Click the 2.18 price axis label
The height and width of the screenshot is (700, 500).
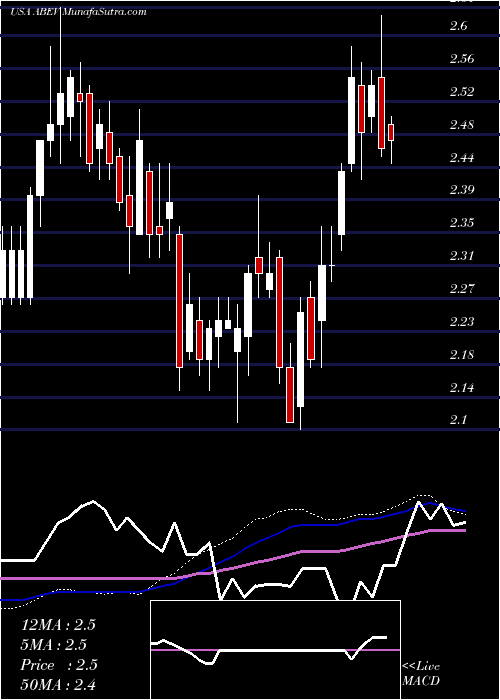pos(462,355)
